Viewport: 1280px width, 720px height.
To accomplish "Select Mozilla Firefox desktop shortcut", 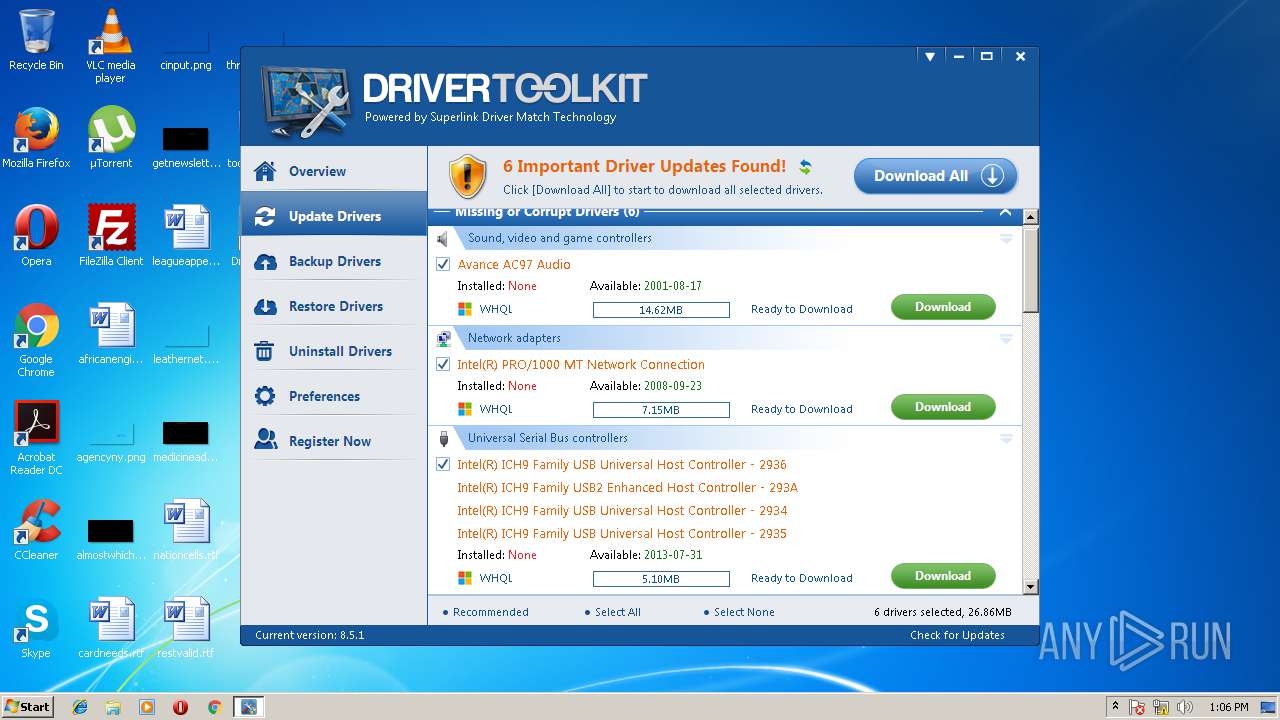I will (36, 138).
